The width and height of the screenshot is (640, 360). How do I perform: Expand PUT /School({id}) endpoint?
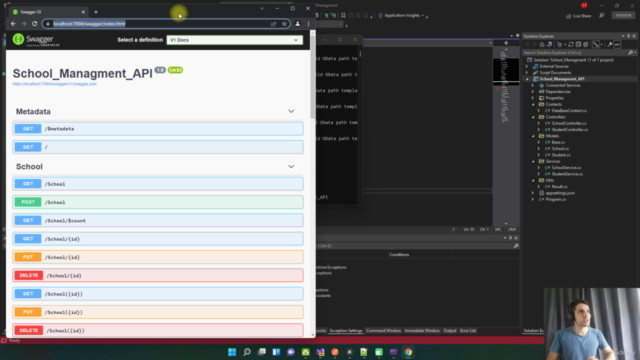tap(158, 312)
